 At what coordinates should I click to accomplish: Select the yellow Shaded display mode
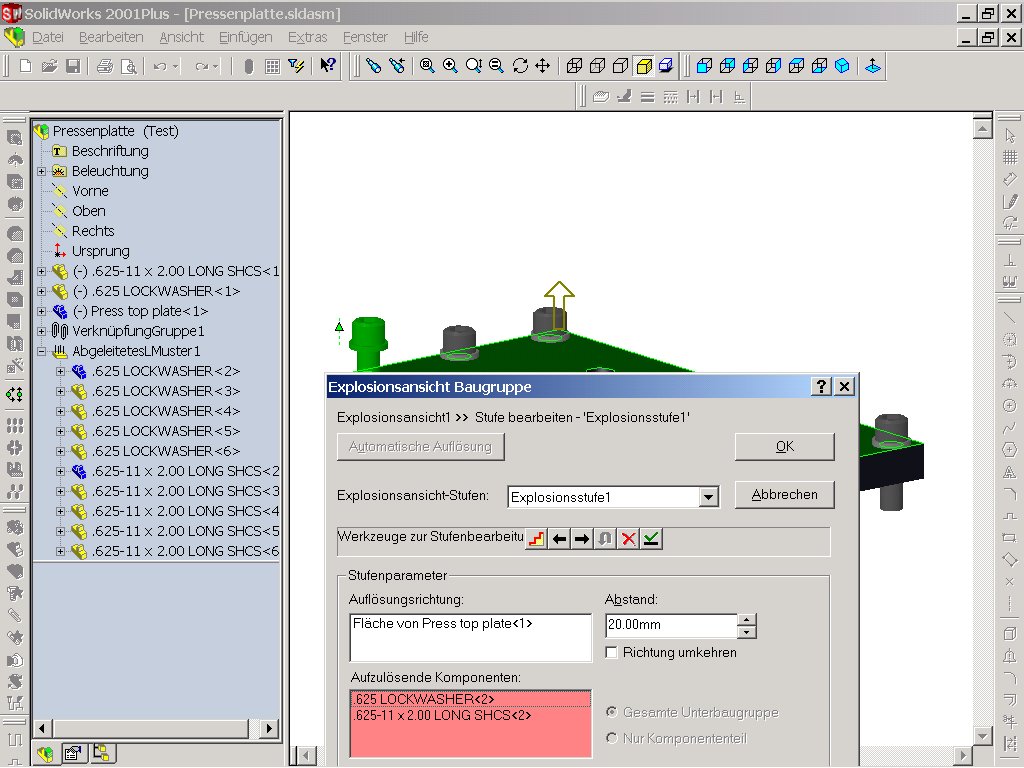pos(644,65)
